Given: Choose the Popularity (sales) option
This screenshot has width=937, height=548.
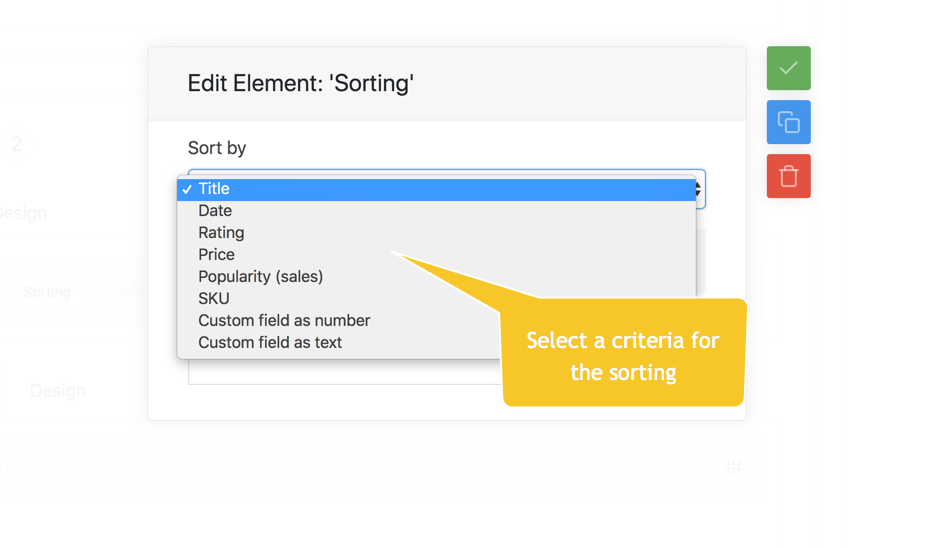Looking at the screenshot, I should click(260, 277).
